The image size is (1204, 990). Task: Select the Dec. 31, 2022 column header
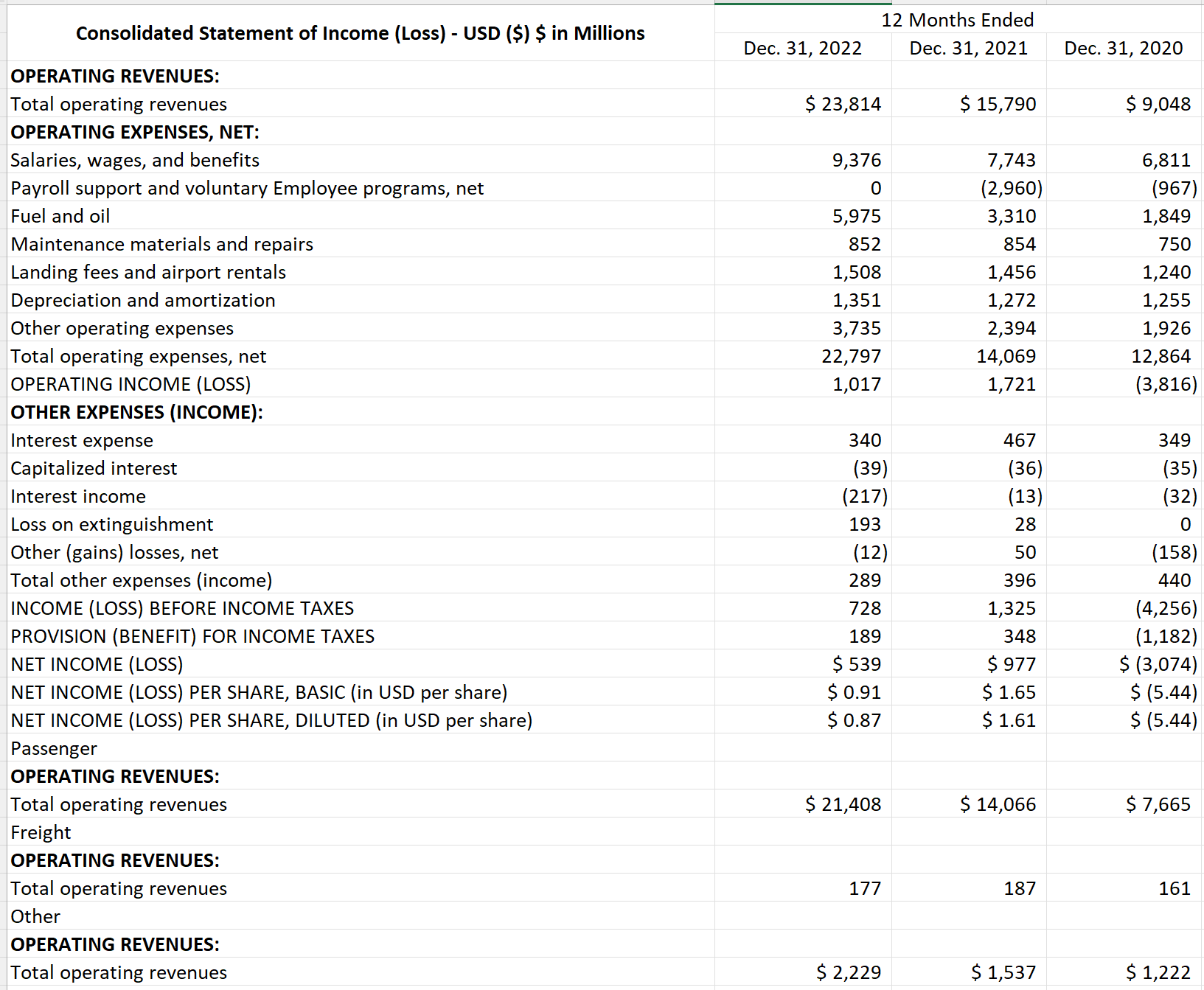802,48
